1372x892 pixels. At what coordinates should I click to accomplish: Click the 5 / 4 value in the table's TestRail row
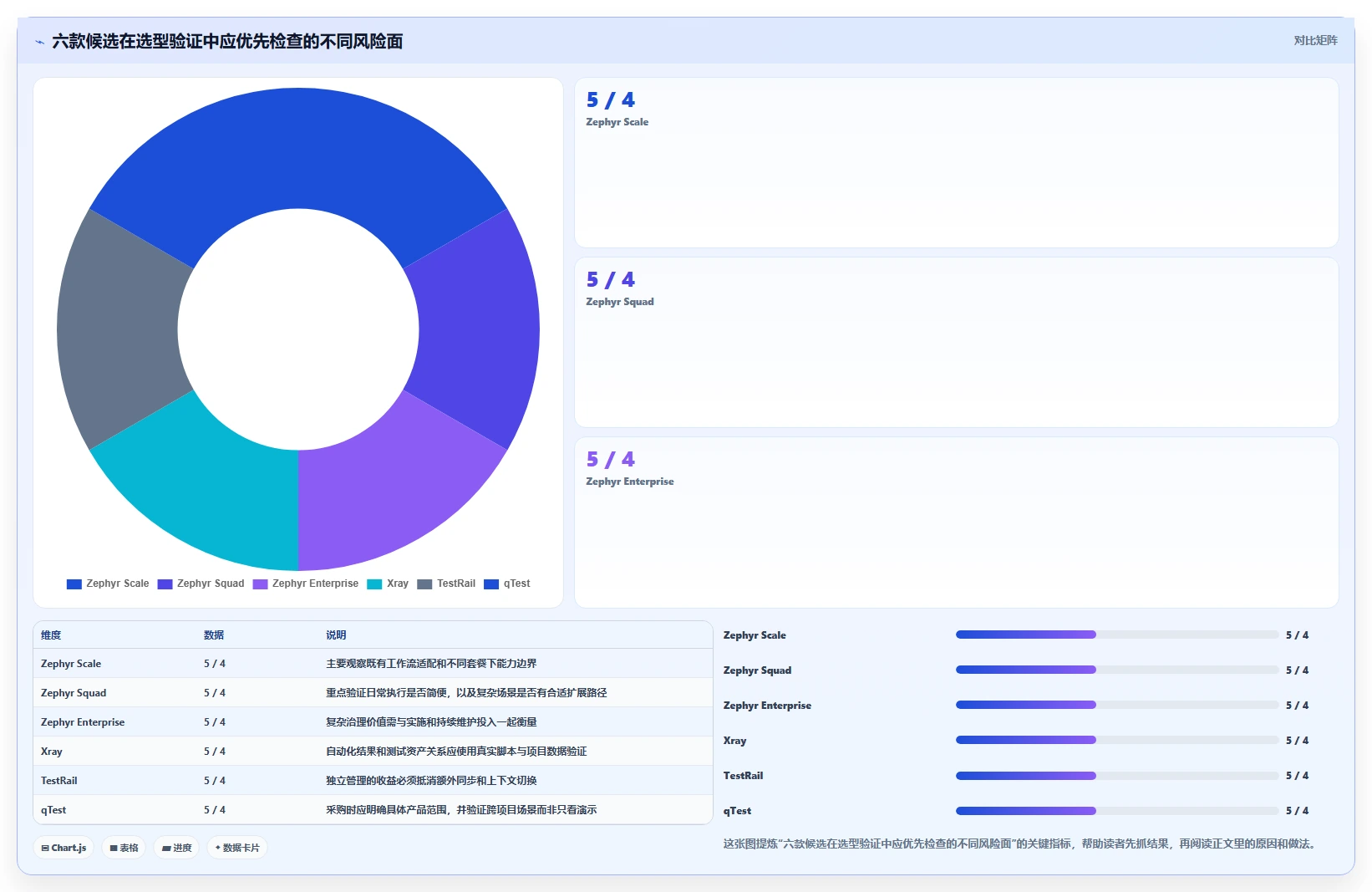coord(215,781)
